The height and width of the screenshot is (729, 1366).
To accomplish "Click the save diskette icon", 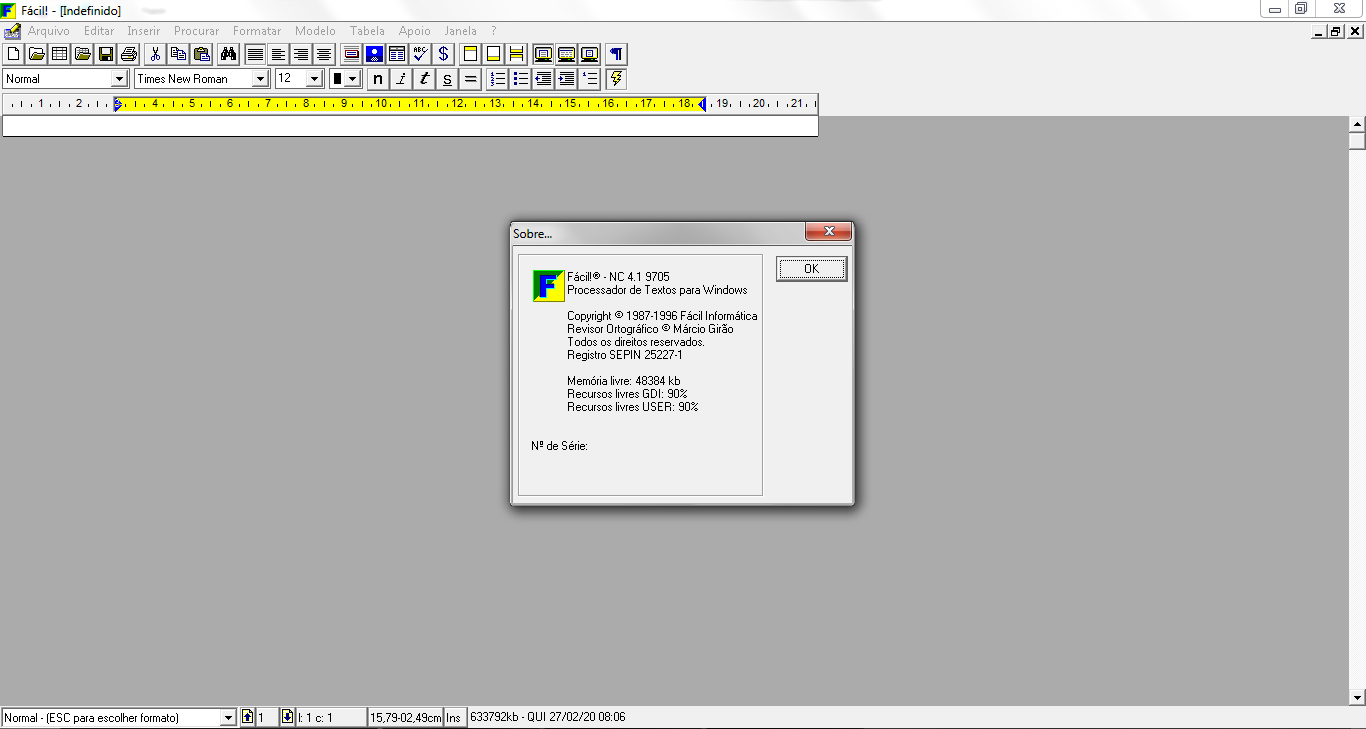I will pyautogui.click(x=105, y=54).
